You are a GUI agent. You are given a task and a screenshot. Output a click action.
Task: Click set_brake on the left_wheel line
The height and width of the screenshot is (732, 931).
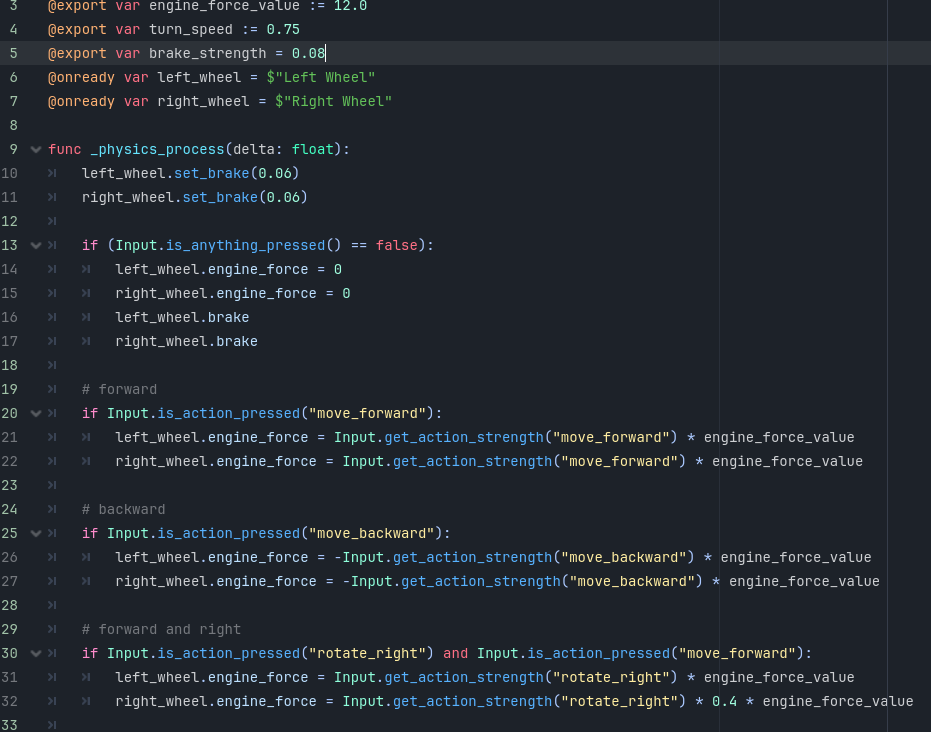point(211,174)
